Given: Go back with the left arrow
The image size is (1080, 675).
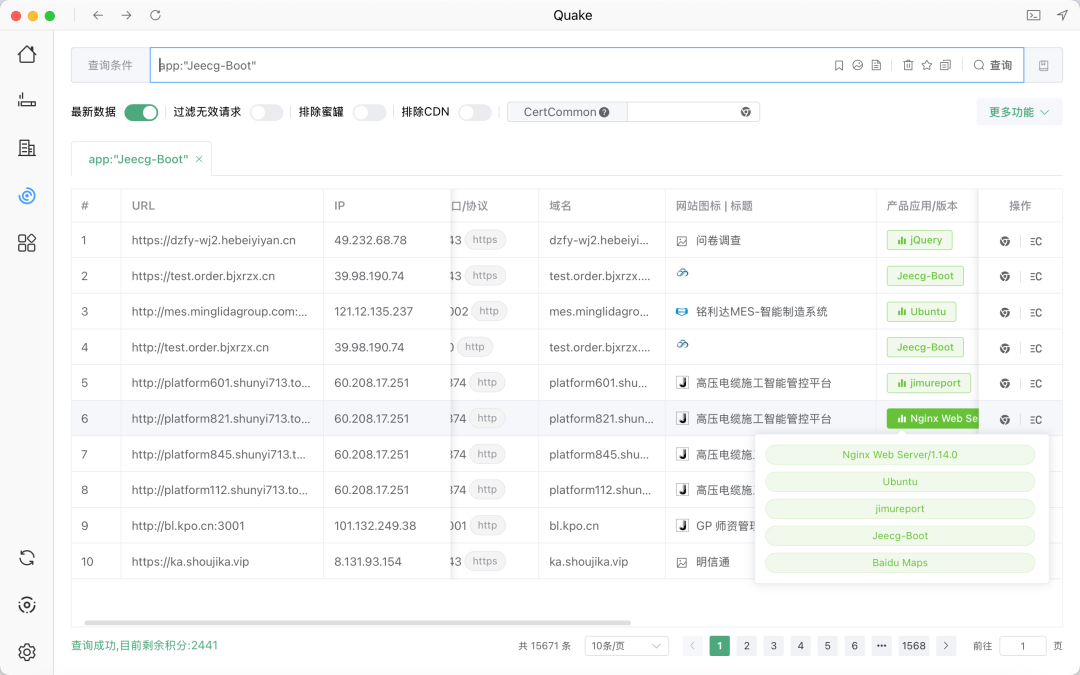Looking at the screenshot, I should point(98,15).
